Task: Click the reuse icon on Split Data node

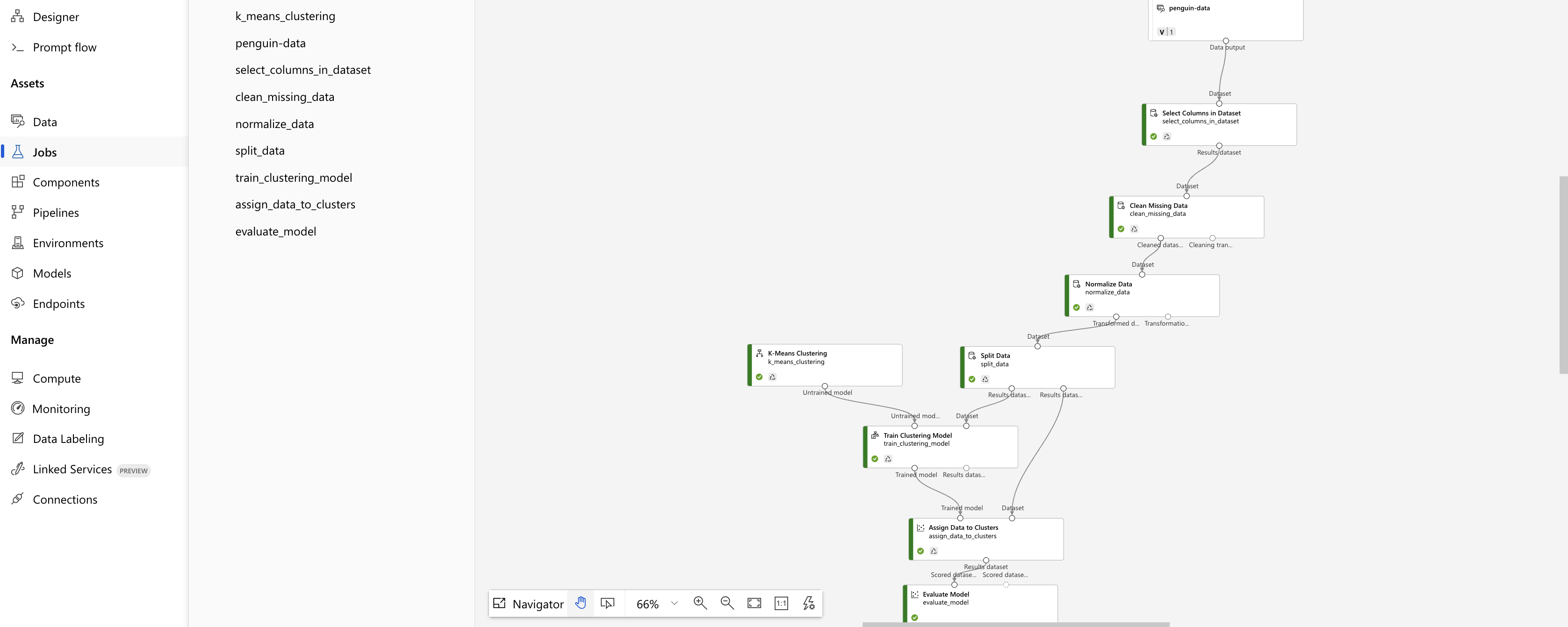Action: point(985,379)
